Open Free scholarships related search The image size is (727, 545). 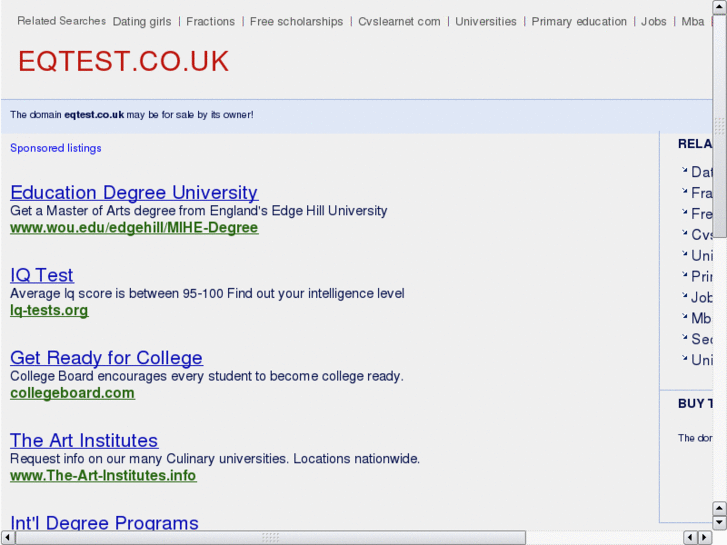[296, 22]
